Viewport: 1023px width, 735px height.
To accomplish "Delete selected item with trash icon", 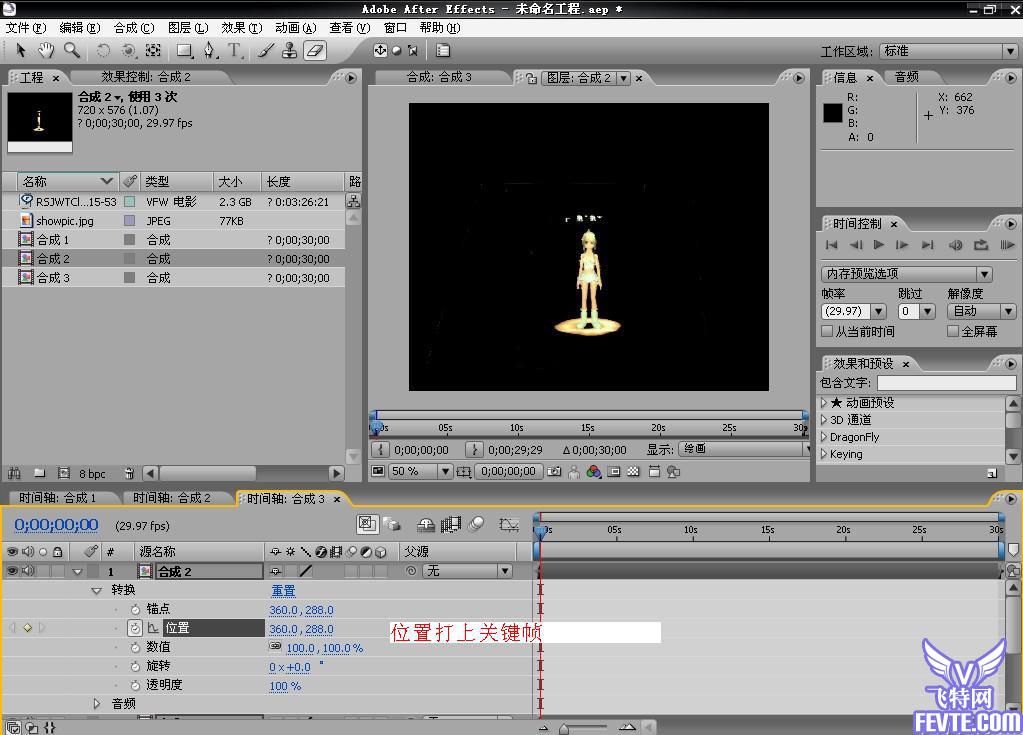I will tap(129, 473).
